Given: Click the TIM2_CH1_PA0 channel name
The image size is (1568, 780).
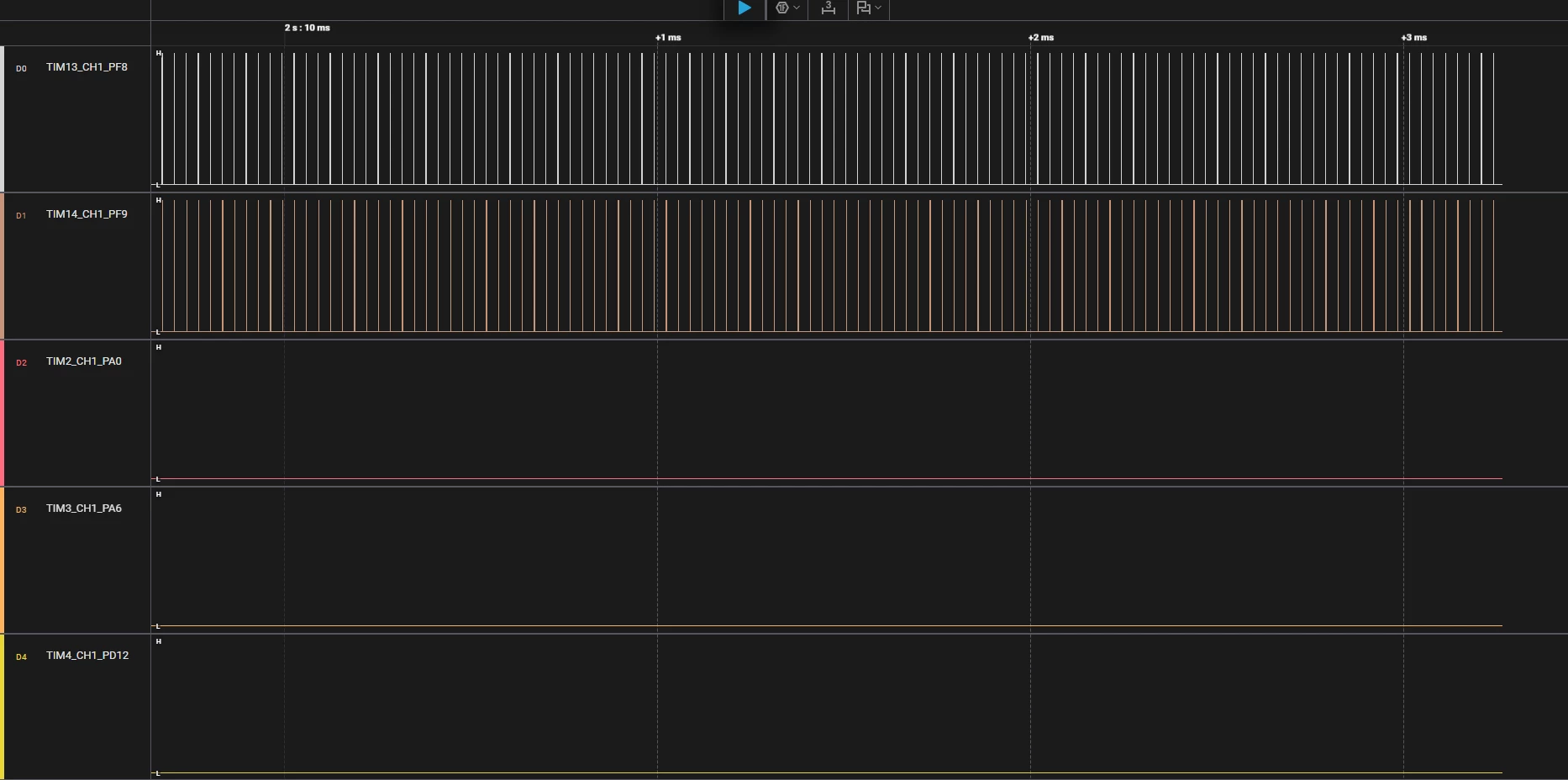Looking at the screenshot, I should (84, 361).
